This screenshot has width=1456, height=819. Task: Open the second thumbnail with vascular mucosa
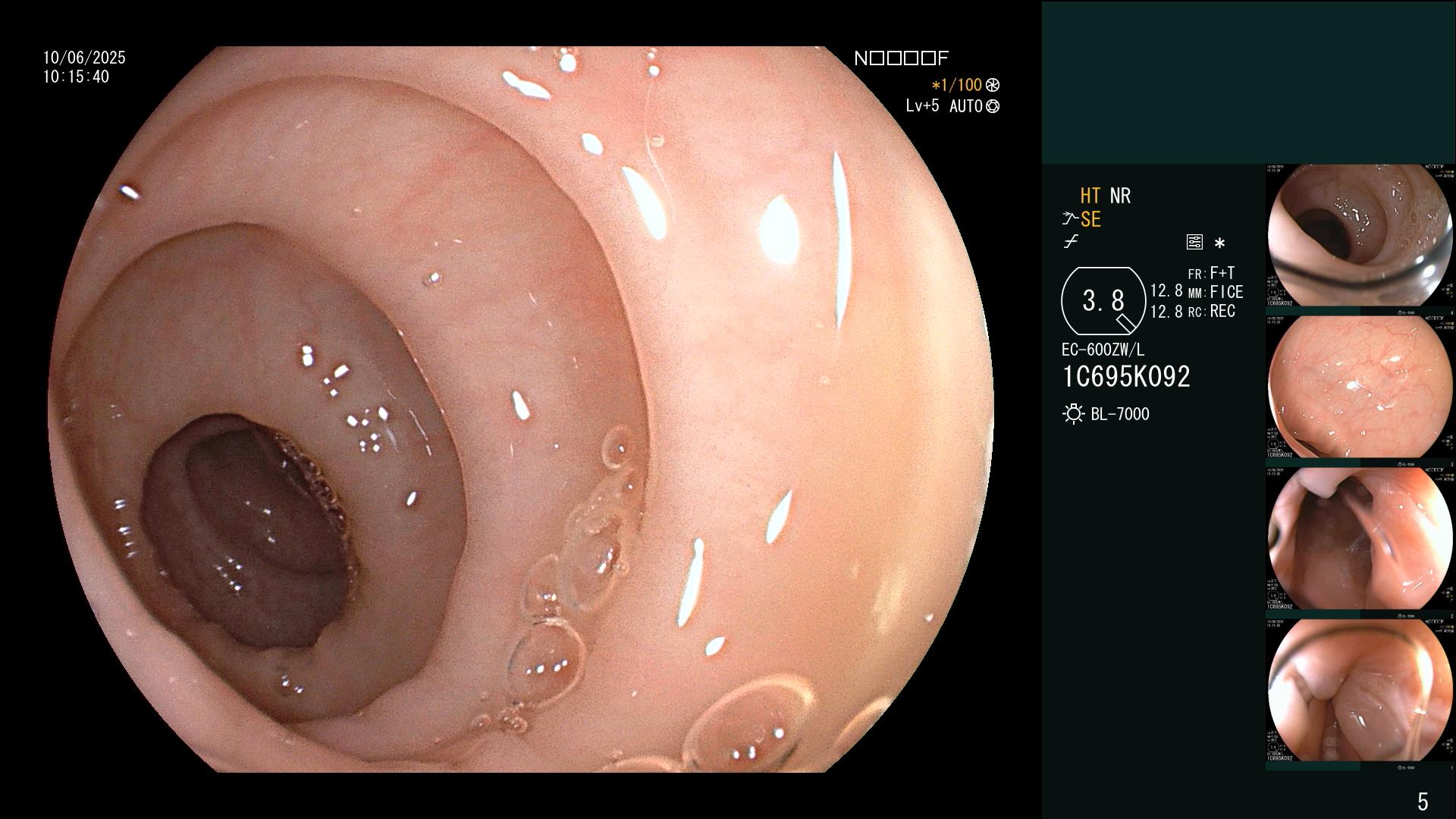click(1360, 387)
